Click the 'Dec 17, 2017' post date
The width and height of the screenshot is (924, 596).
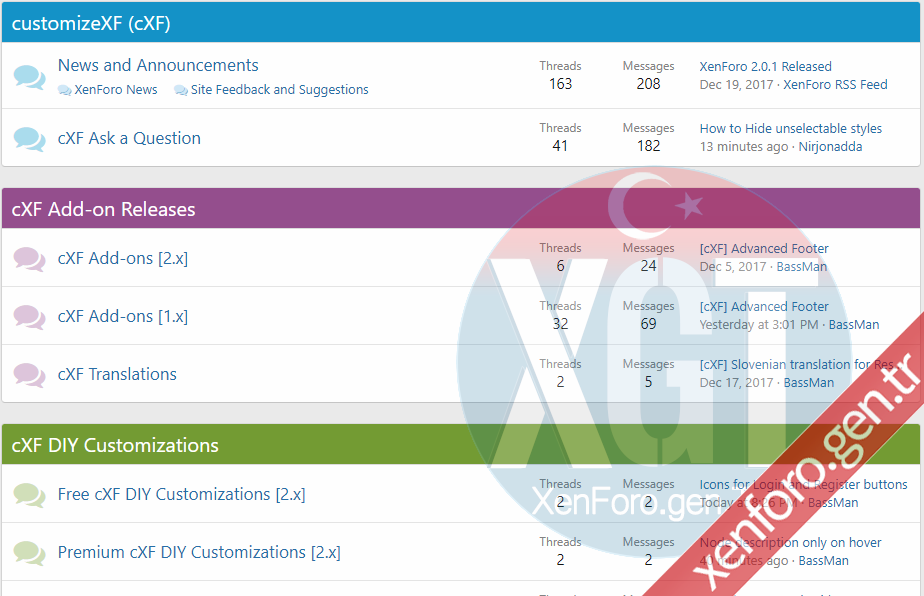[736, 382]
